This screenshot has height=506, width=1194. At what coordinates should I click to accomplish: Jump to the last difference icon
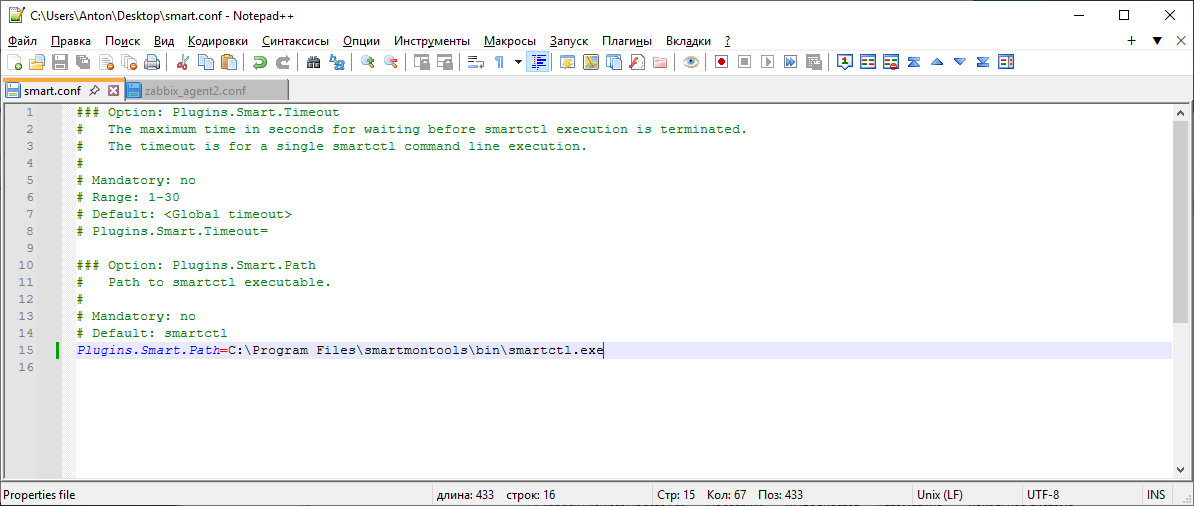[x=983, y=62]
